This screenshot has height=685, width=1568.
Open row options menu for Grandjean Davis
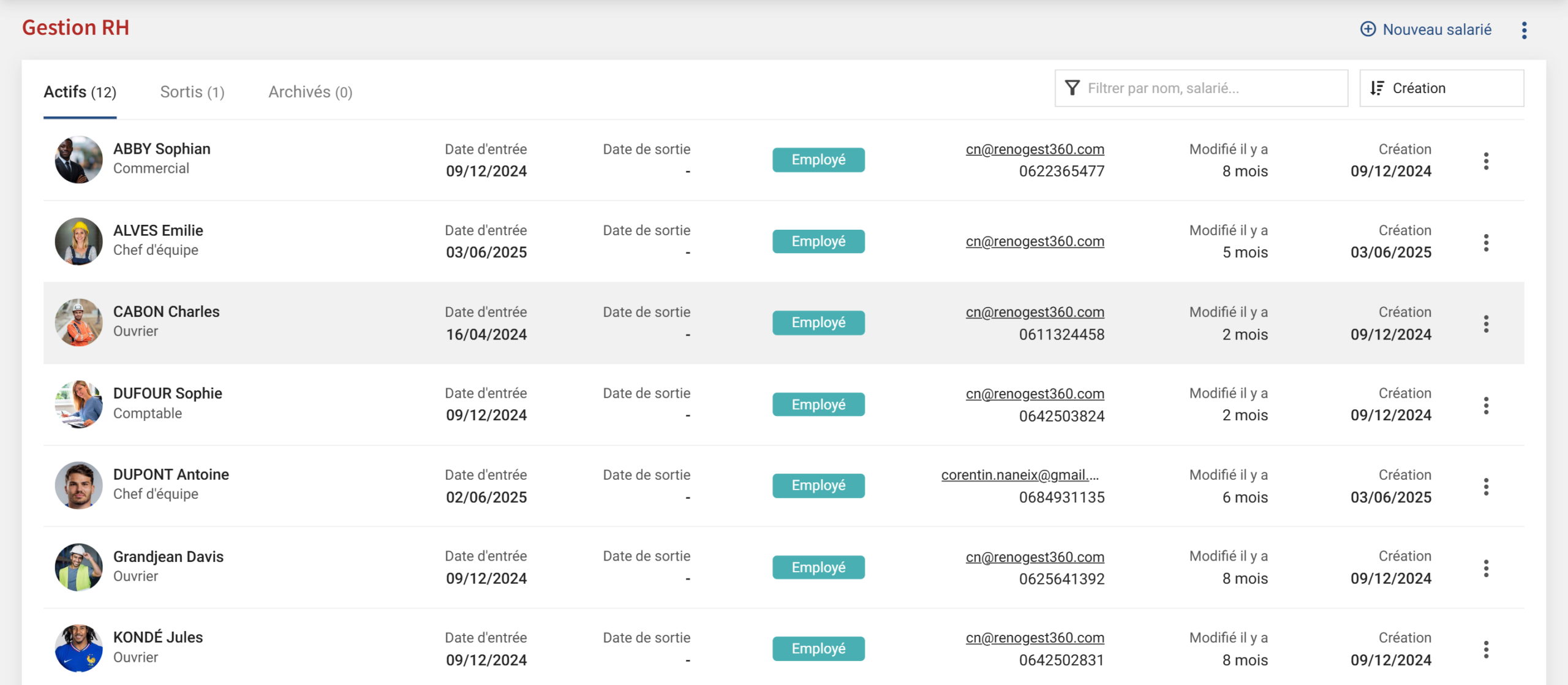tap(1486, 568)
